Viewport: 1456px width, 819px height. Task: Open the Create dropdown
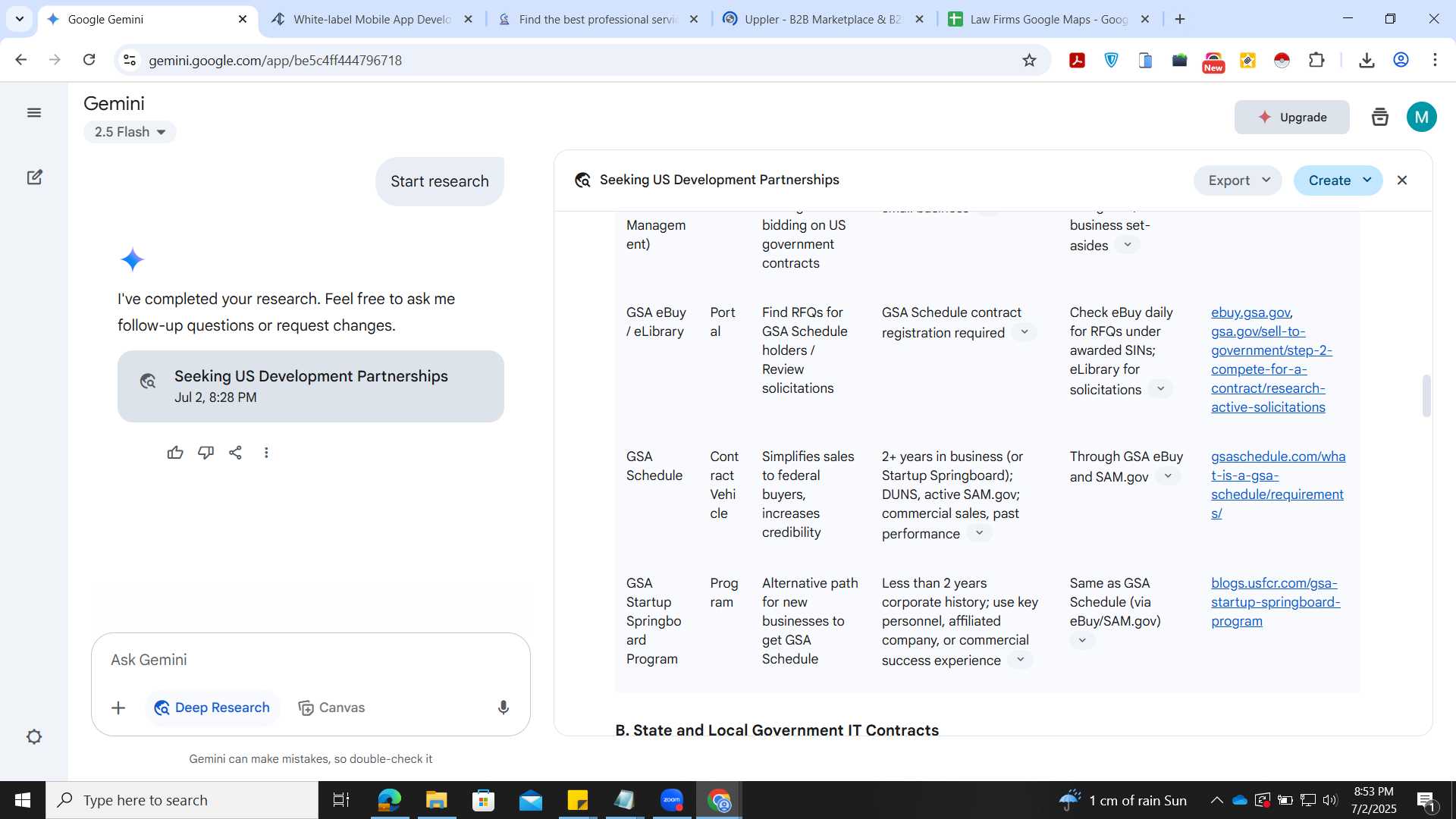(1338, 180)
